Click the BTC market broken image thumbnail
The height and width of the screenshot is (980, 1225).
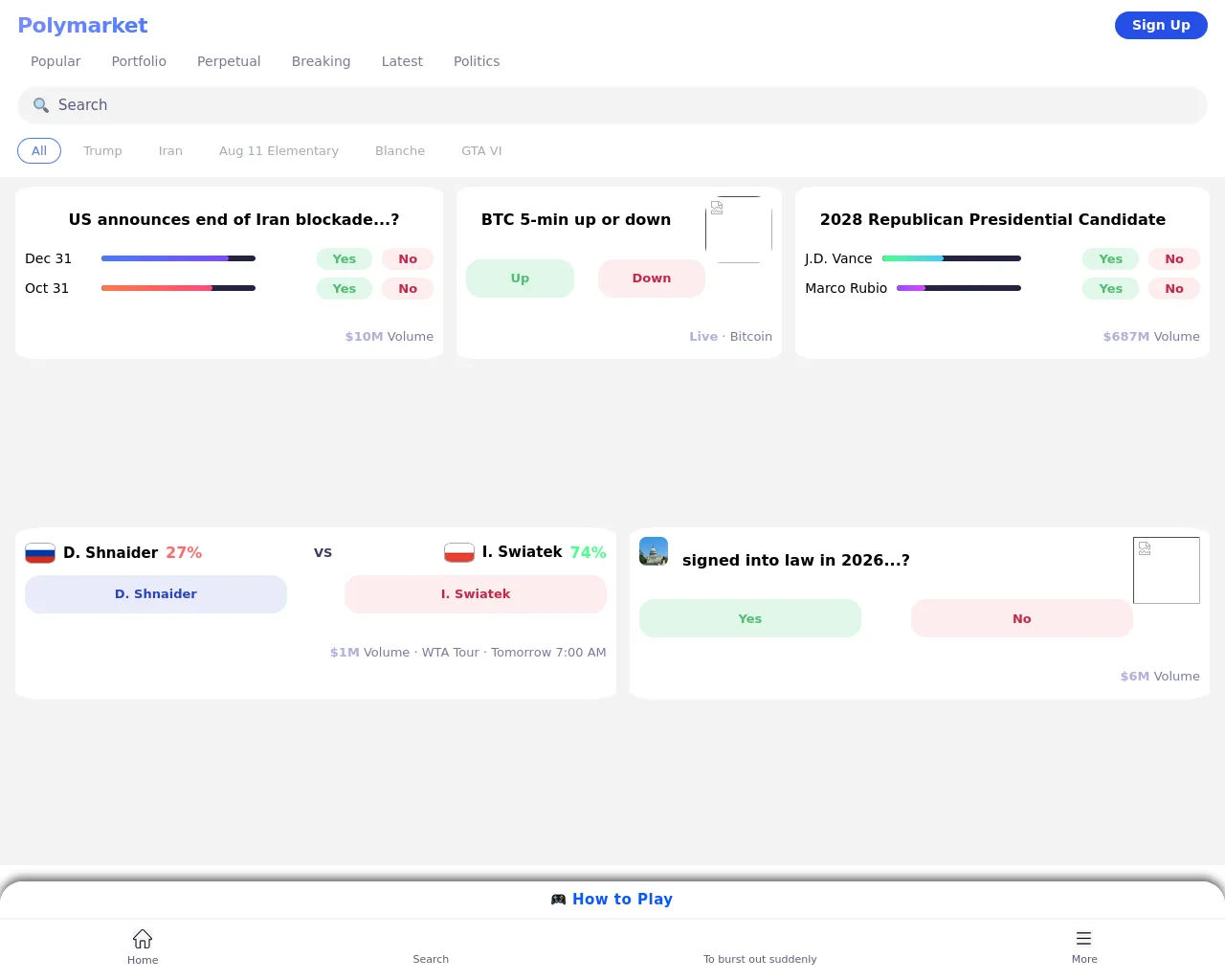[x=739, y=230]
